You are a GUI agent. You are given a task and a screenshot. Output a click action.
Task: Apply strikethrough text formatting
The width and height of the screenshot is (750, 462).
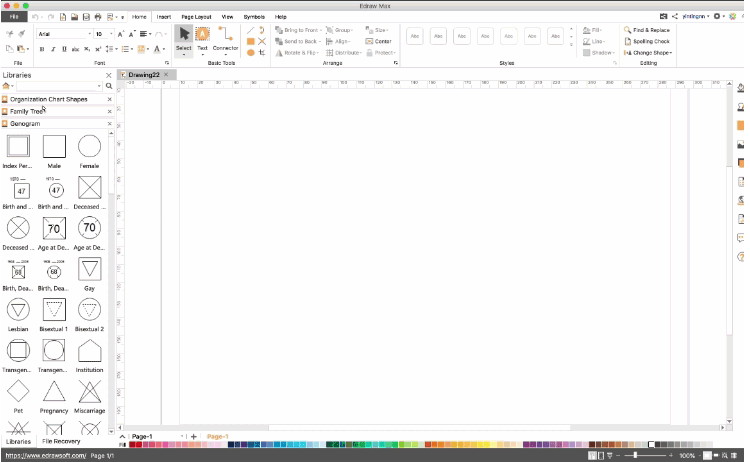point(75,49)
